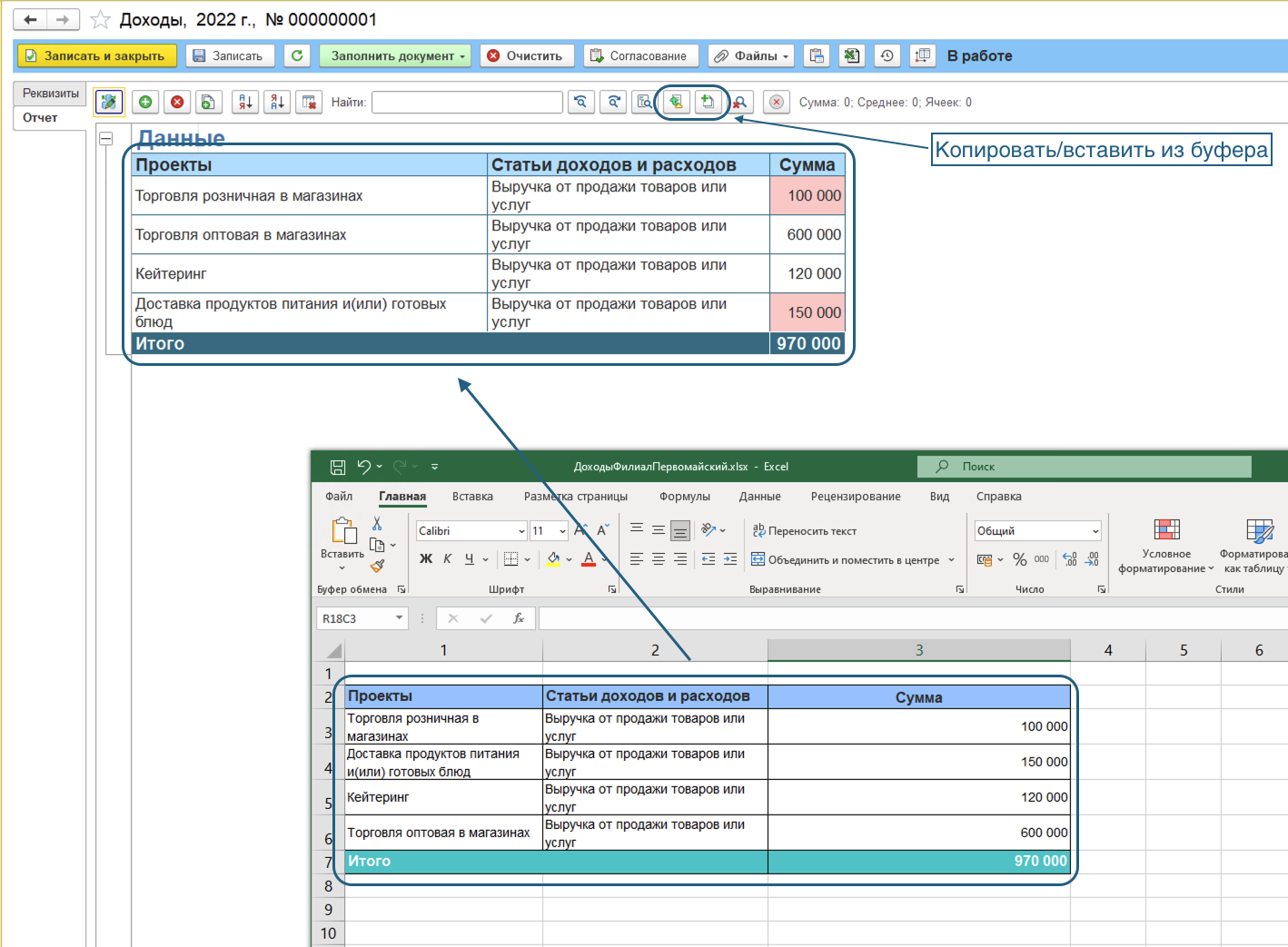Click the Записать и закрыть button
The image size is (1288, 947).
coord(96,55)
